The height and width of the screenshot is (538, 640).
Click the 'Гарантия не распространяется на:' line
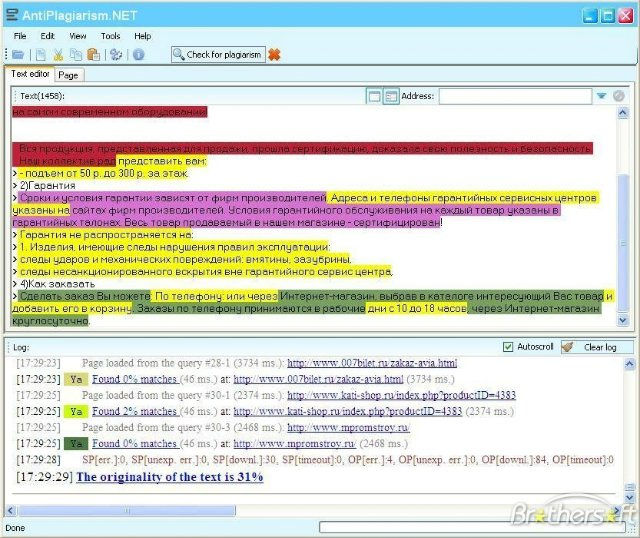tap(107, 235)
